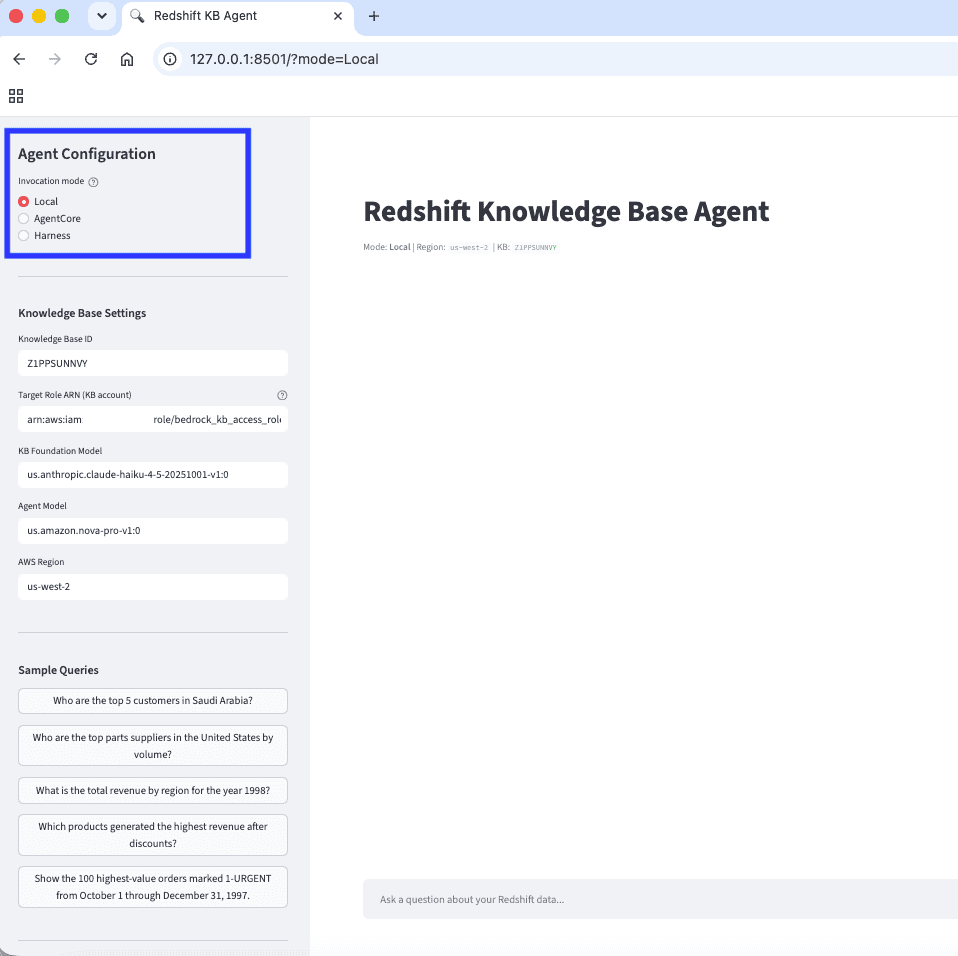Screen dimensions: 958x956
Task: Run the 1-URGENT highest-value orders query
Action: (153, 887)
